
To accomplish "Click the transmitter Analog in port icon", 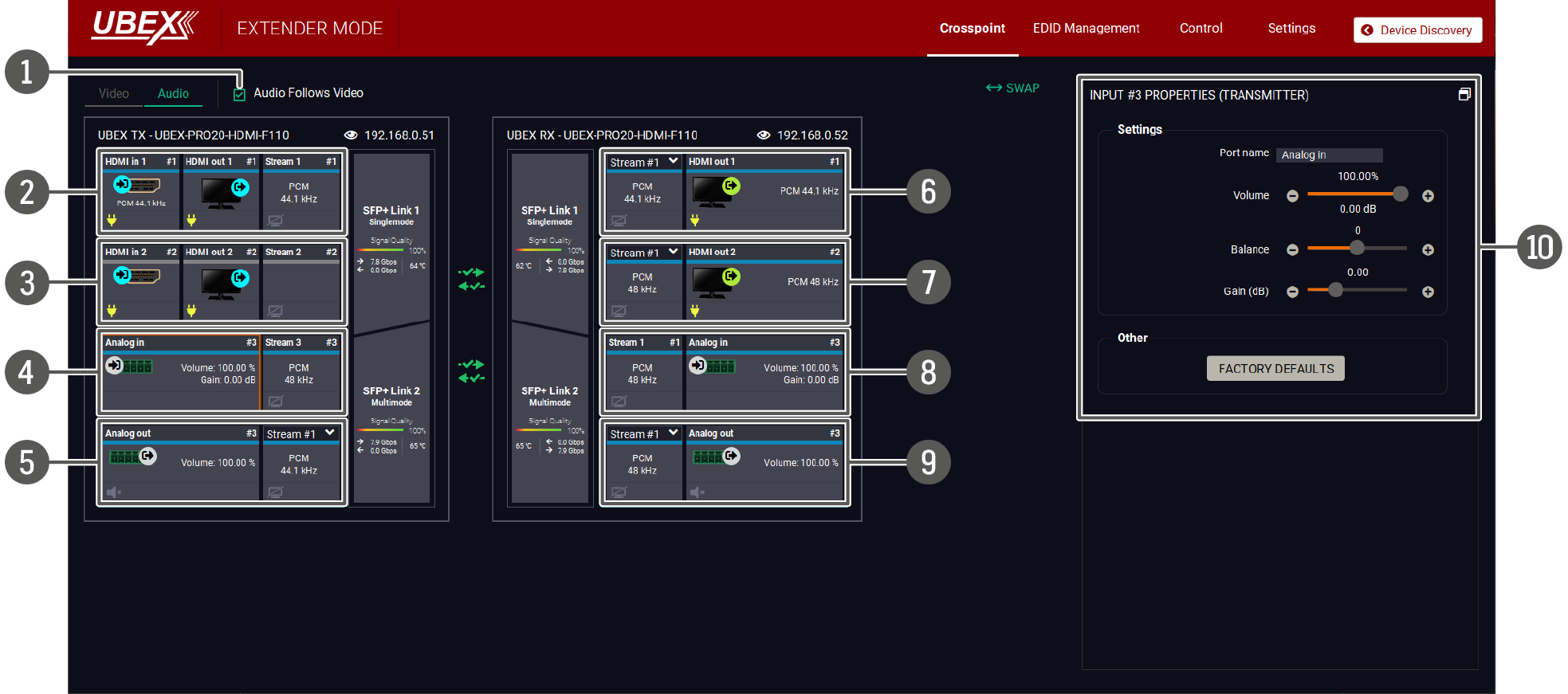I will coord(129,366).
